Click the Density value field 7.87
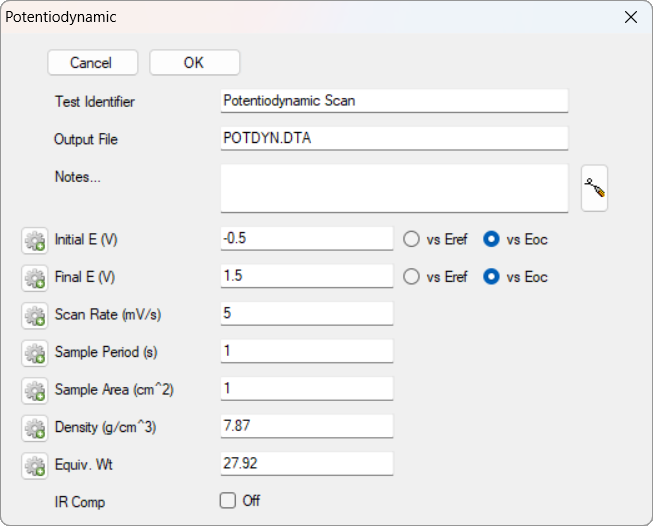 tap(307, 426)
